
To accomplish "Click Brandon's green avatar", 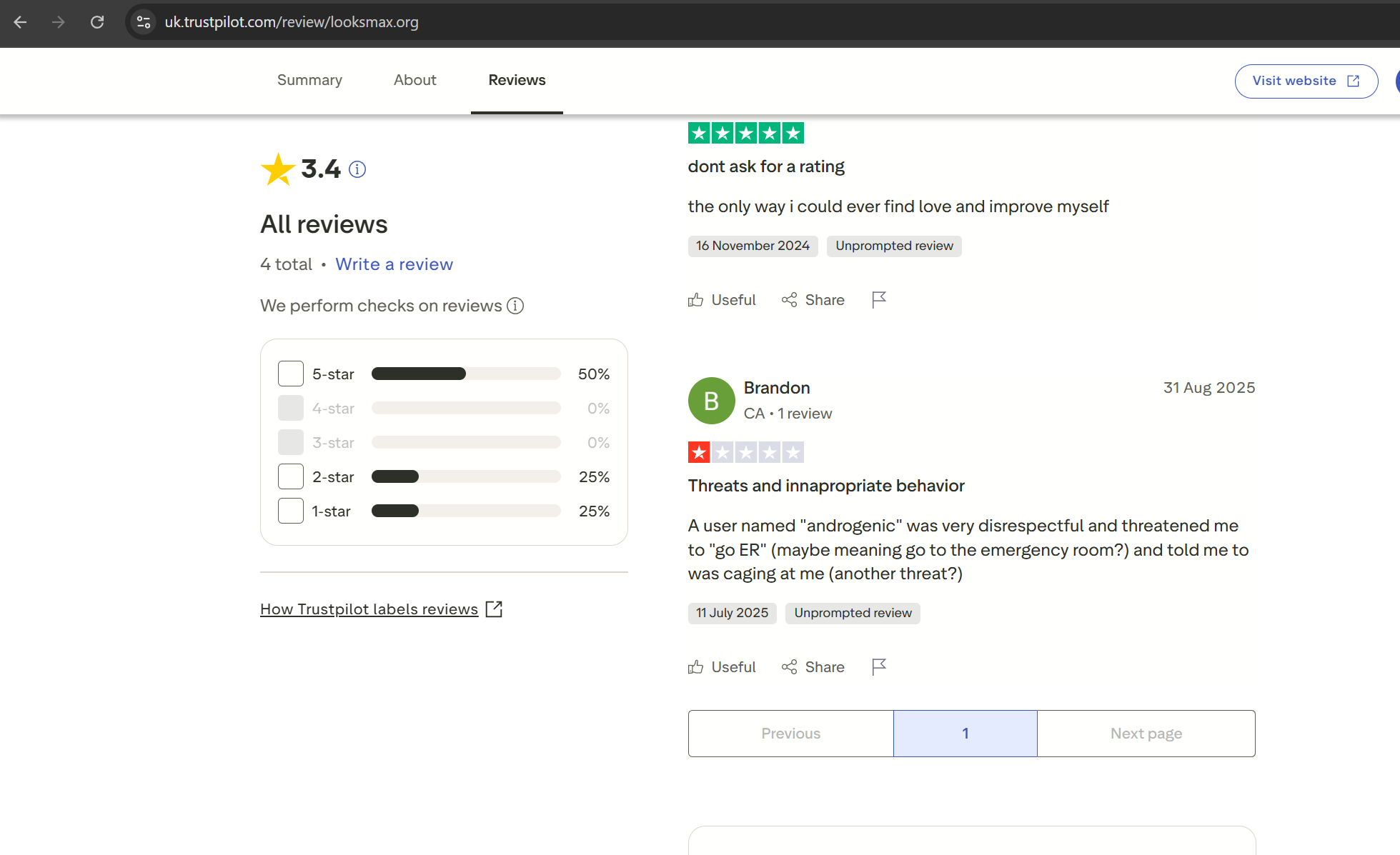I will pyautogui.click(x=711, y=401).
